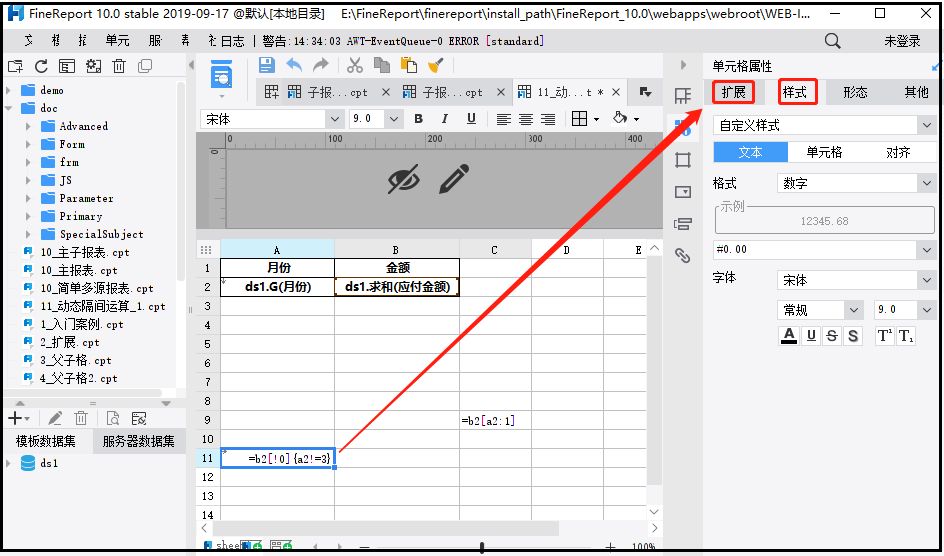Image resolution: width=944 pixels, height=556 pixels.
Task: Edit selected dataset with pencil icon
Action: coord(55,418)
